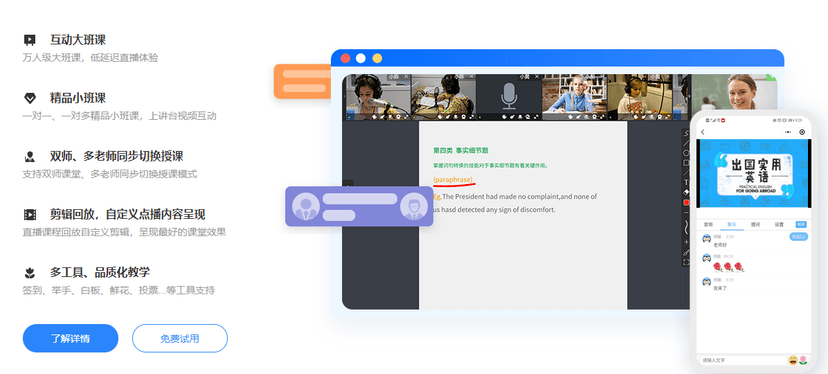Screen dimensions: 828x374
Task: Select the rectangle shape tool
Action: tap(686, 163)
